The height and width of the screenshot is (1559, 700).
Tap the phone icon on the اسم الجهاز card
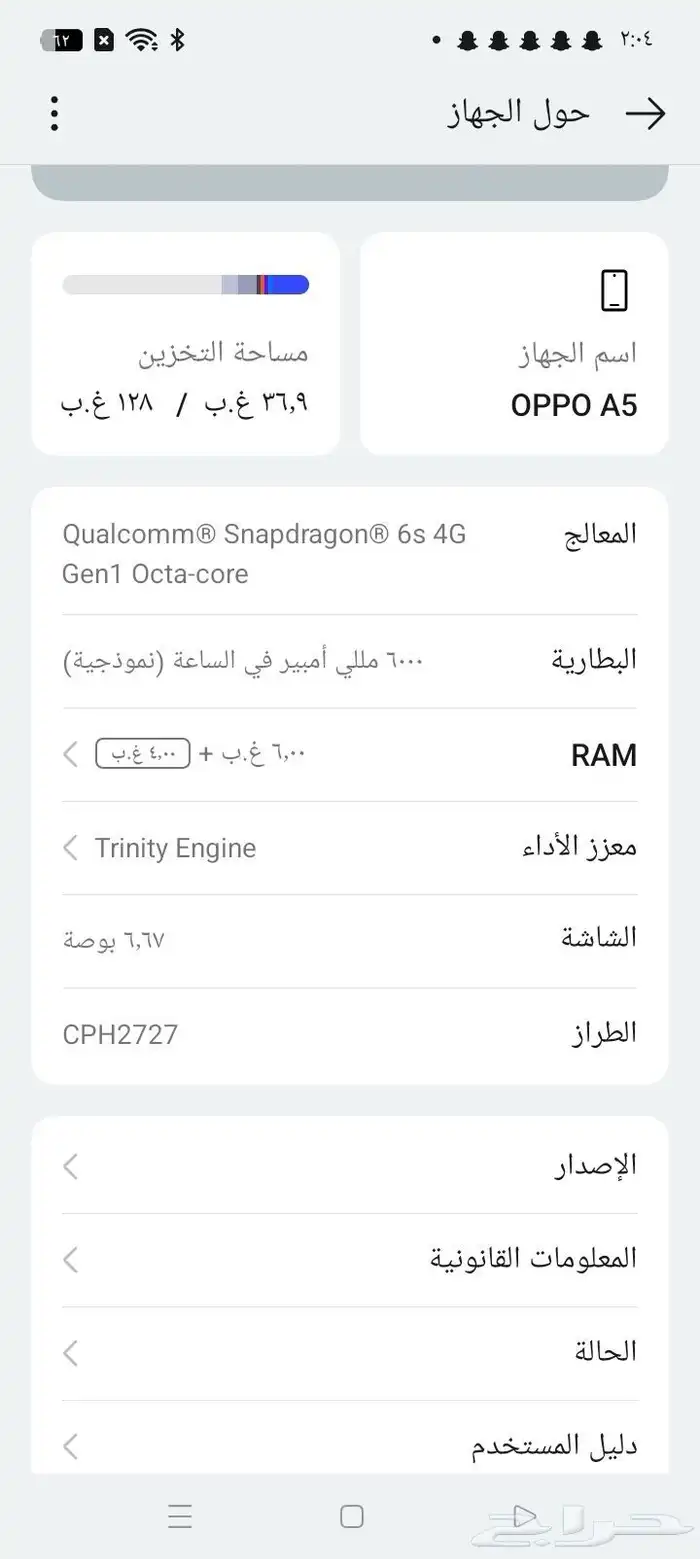point(614,290)
